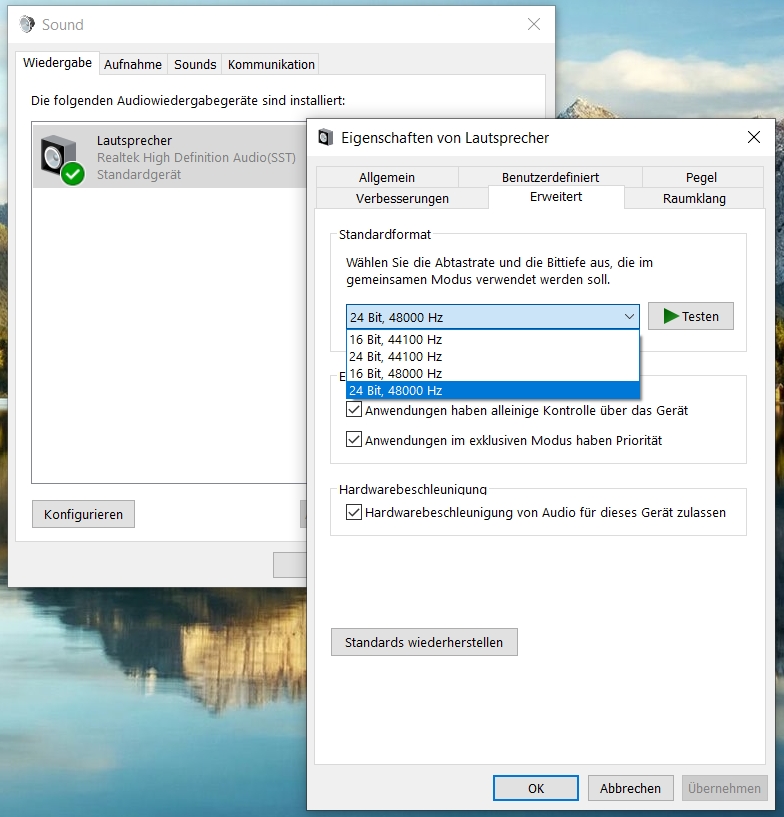
Task: Select the Lautsprecher device list entry
Action: coord(170,157)
